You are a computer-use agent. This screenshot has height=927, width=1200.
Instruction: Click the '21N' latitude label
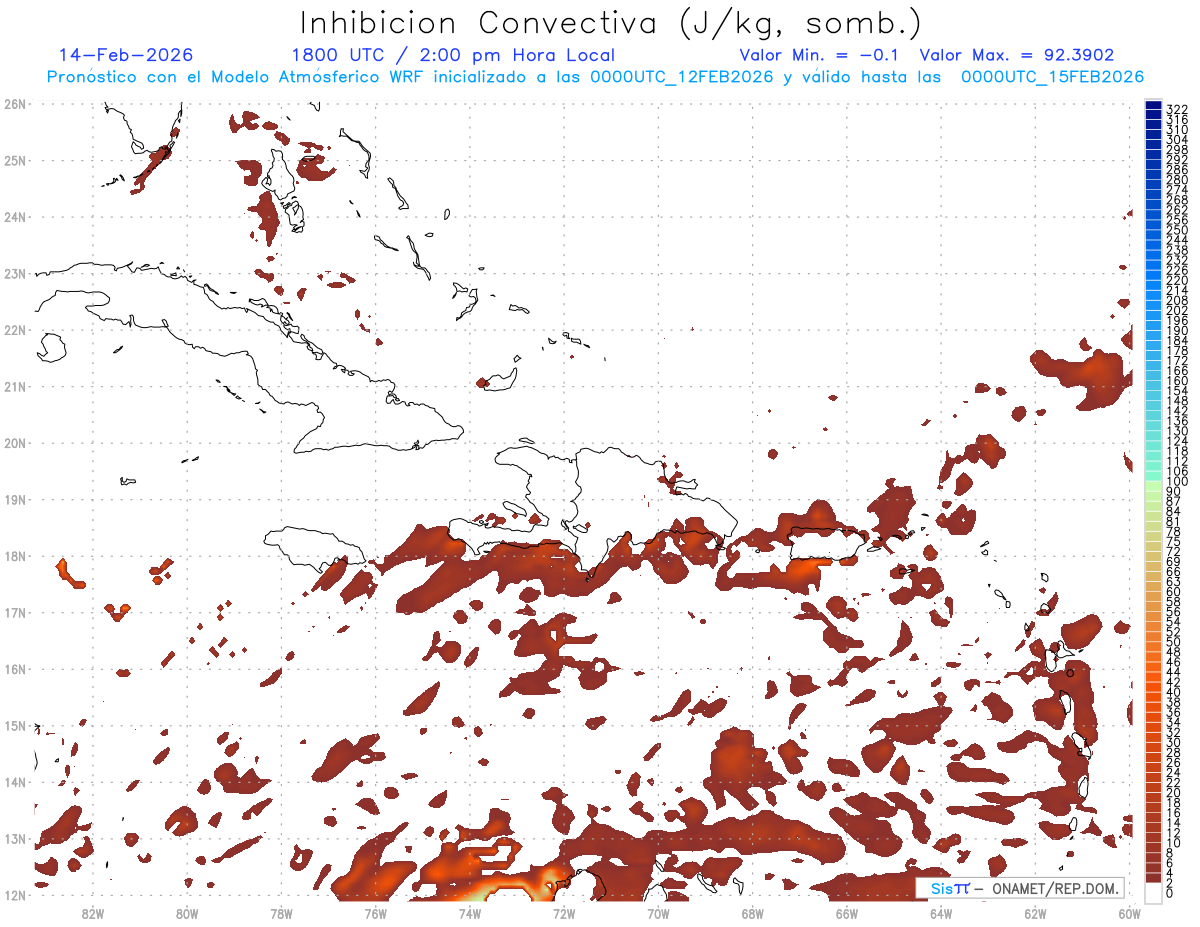pyautogui.click(x=14, y=386)
